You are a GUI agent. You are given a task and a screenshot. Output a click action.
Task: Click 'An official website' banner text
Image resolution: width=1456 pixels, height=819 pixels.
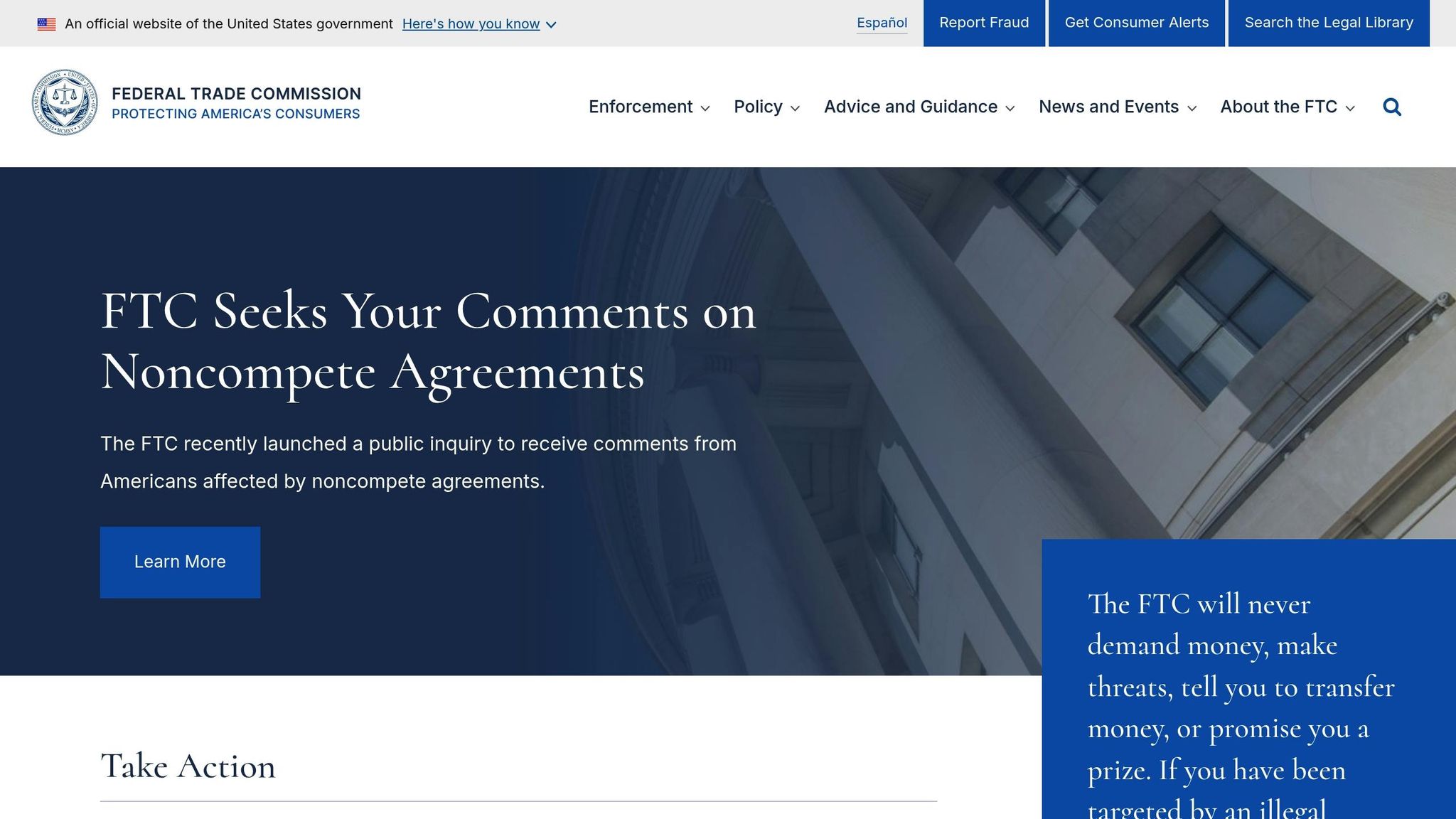225,23
